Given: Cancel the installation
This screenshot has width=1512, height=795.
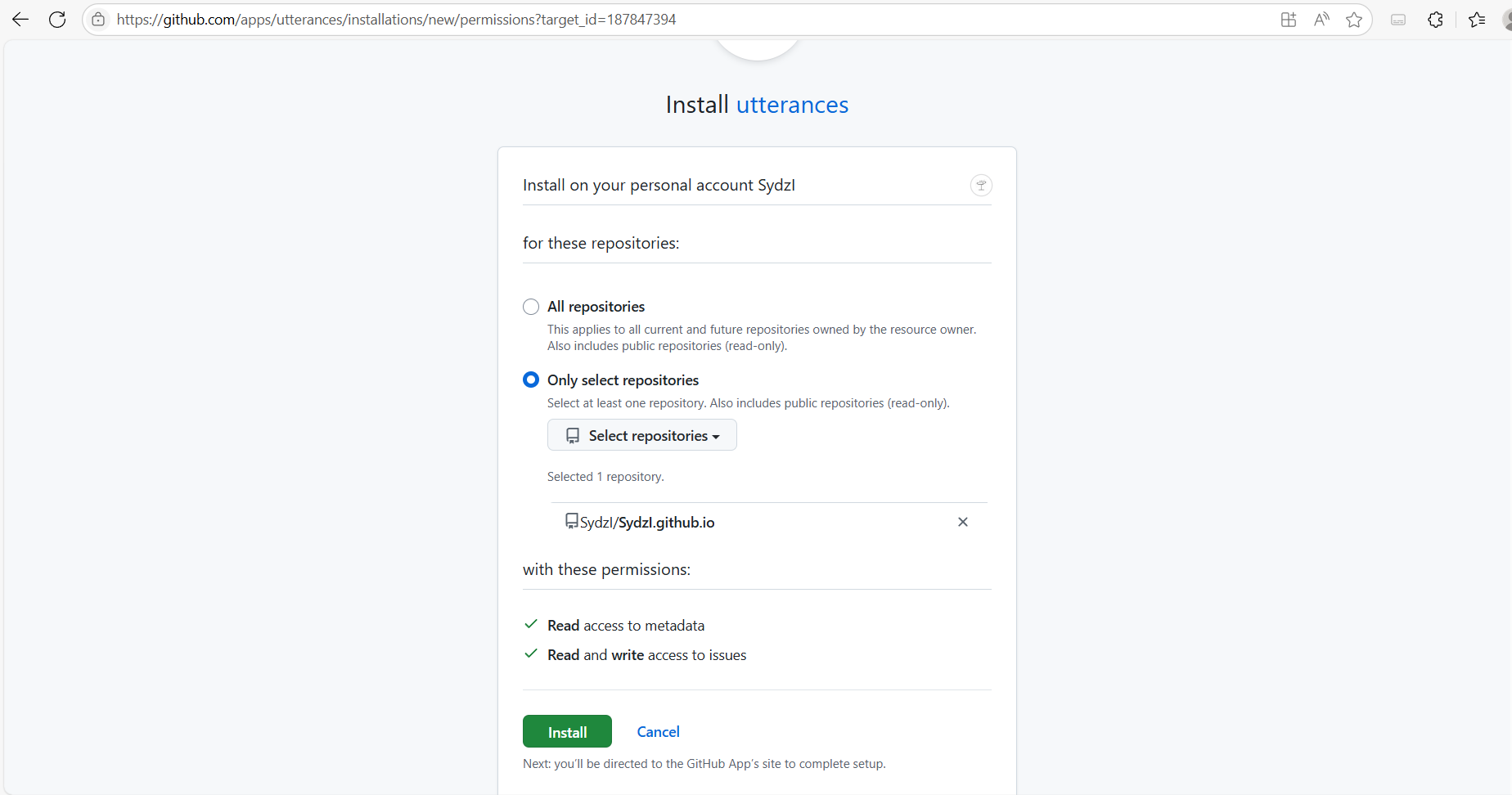Looking at the screenshot, I should [x=658, y=731].
